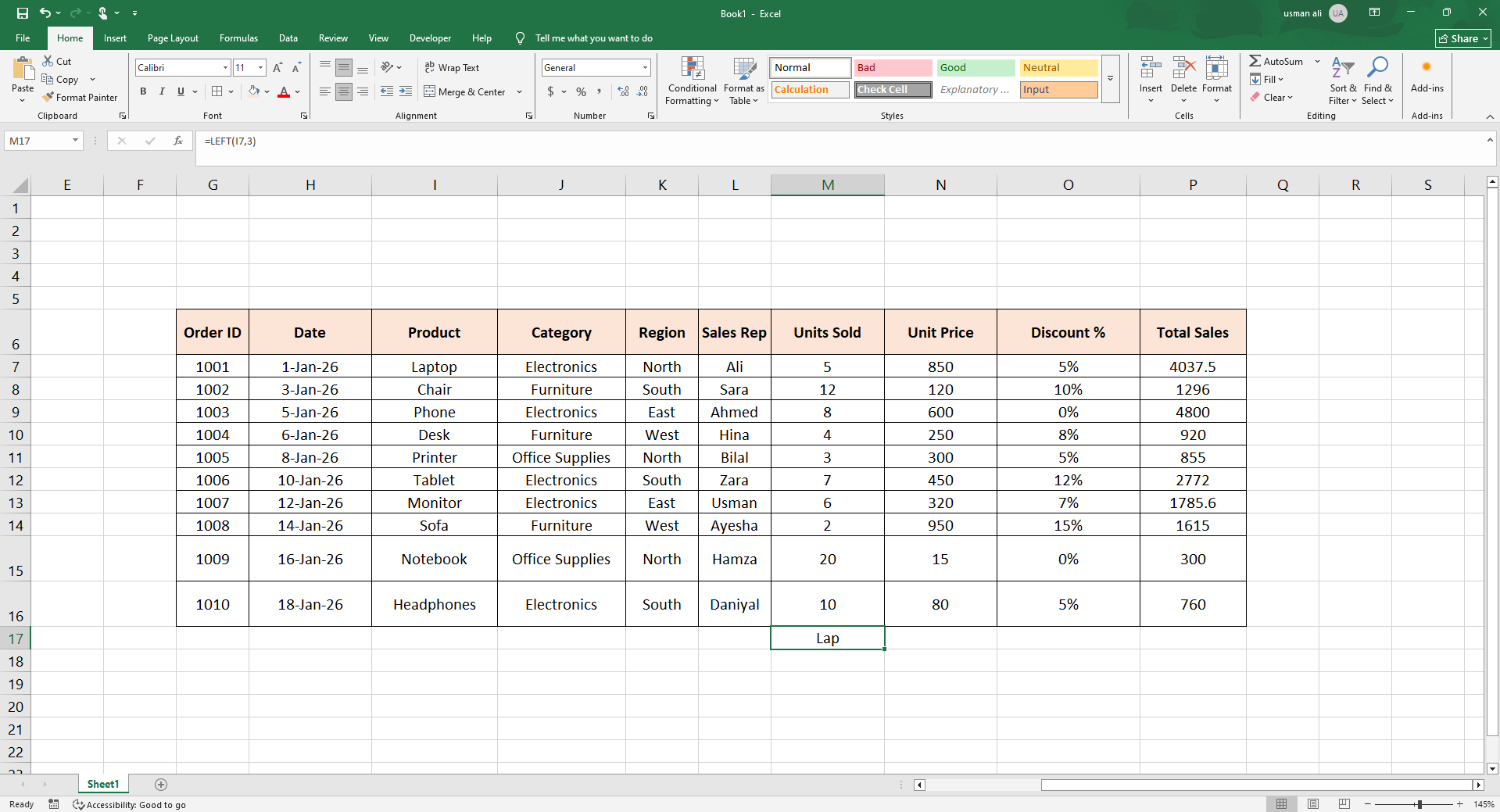Image resolution: width=1500 pixels, height=812 pixels.
Task: Select the Sheet1 tab
Action: pyautogui.click(x=103, y=784)
